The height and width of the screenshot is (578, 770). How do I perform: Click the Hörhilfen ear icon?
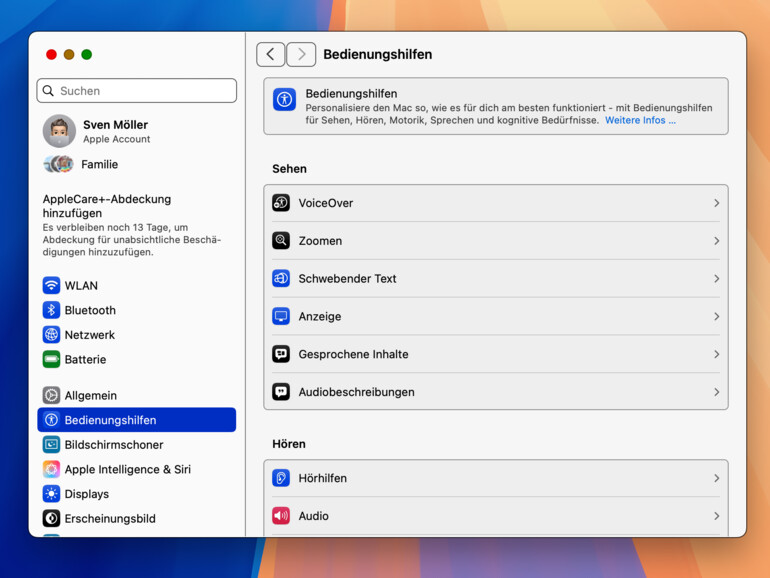[281, 478]
